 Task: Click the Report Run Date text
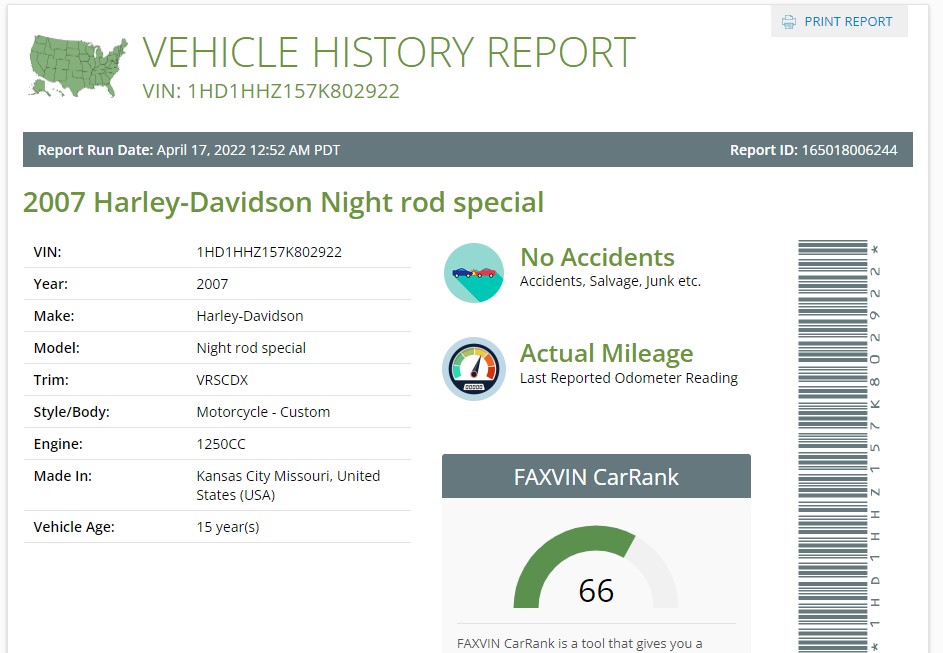click(x=189, y=150)
